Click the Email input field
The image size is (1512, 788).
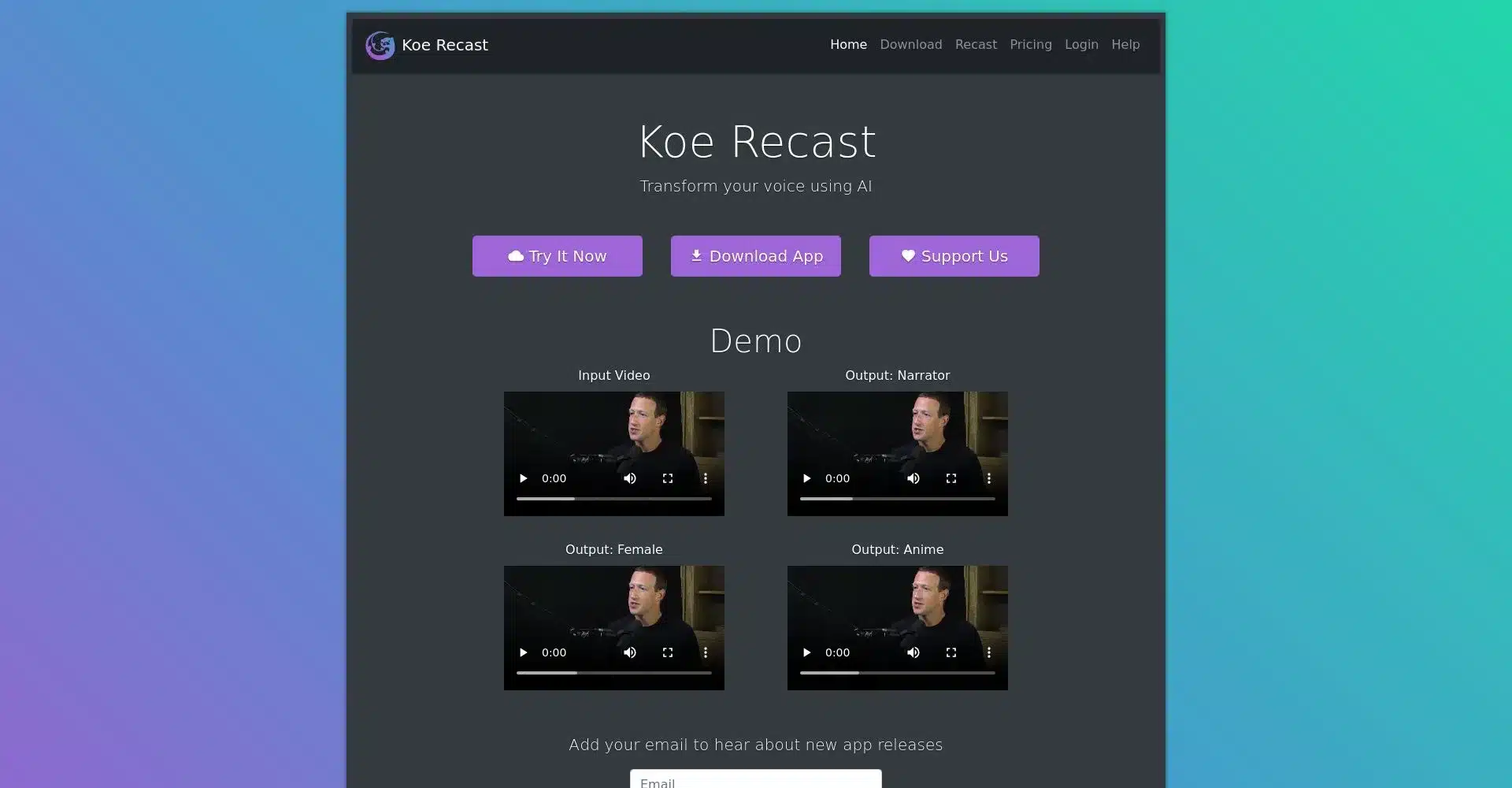[755, 781]
